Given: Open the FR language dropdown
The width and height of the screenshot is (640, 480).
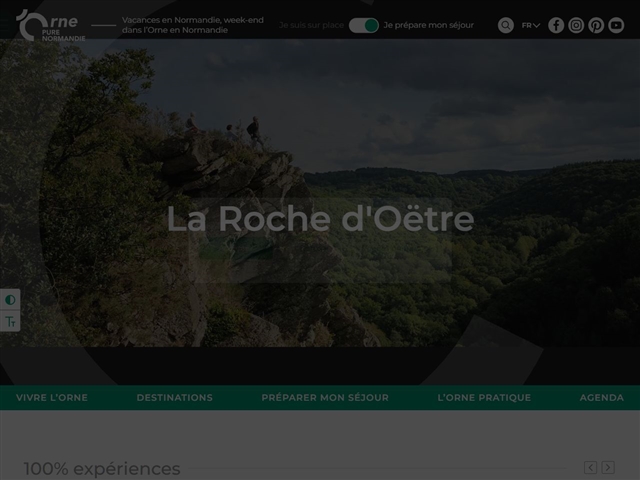Looking at the screenshot, I should (531, 25).
